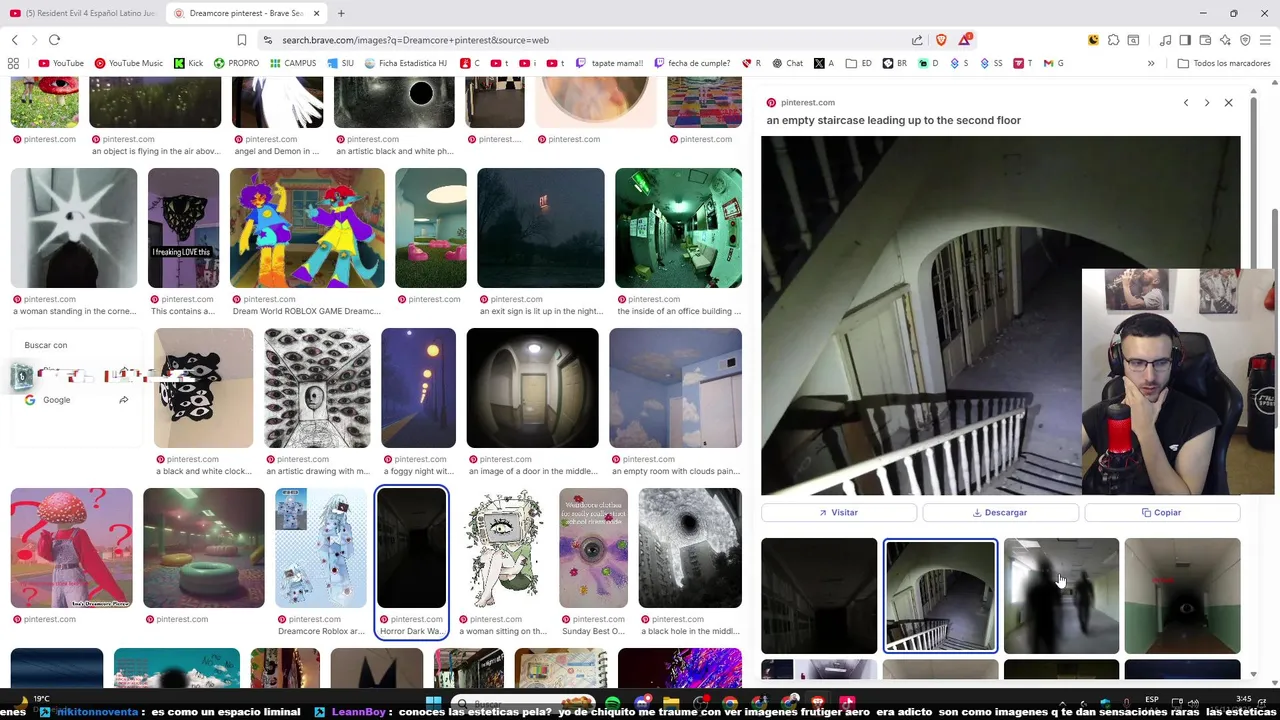
Task: Open the Dreamcore Roblox ar... image
Action: [x=321, y=548]
